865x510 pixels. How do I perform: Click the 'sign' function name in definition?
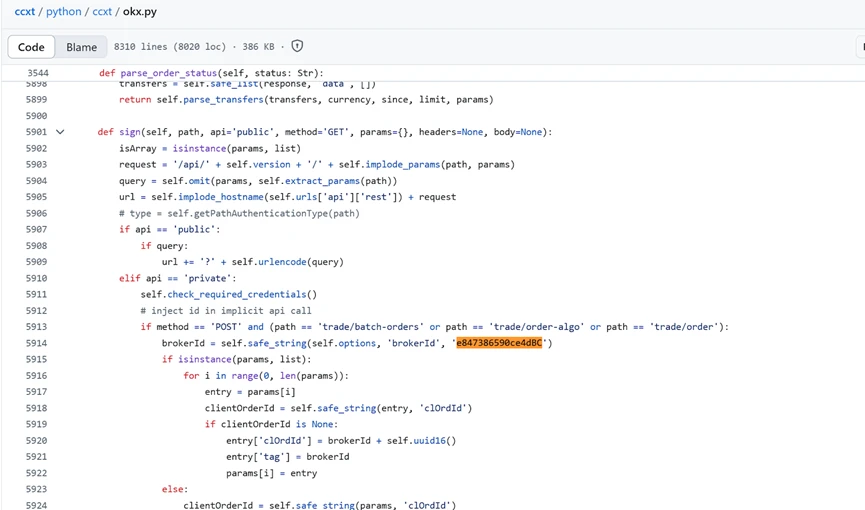pyautogui.click(x=127, y=132)
